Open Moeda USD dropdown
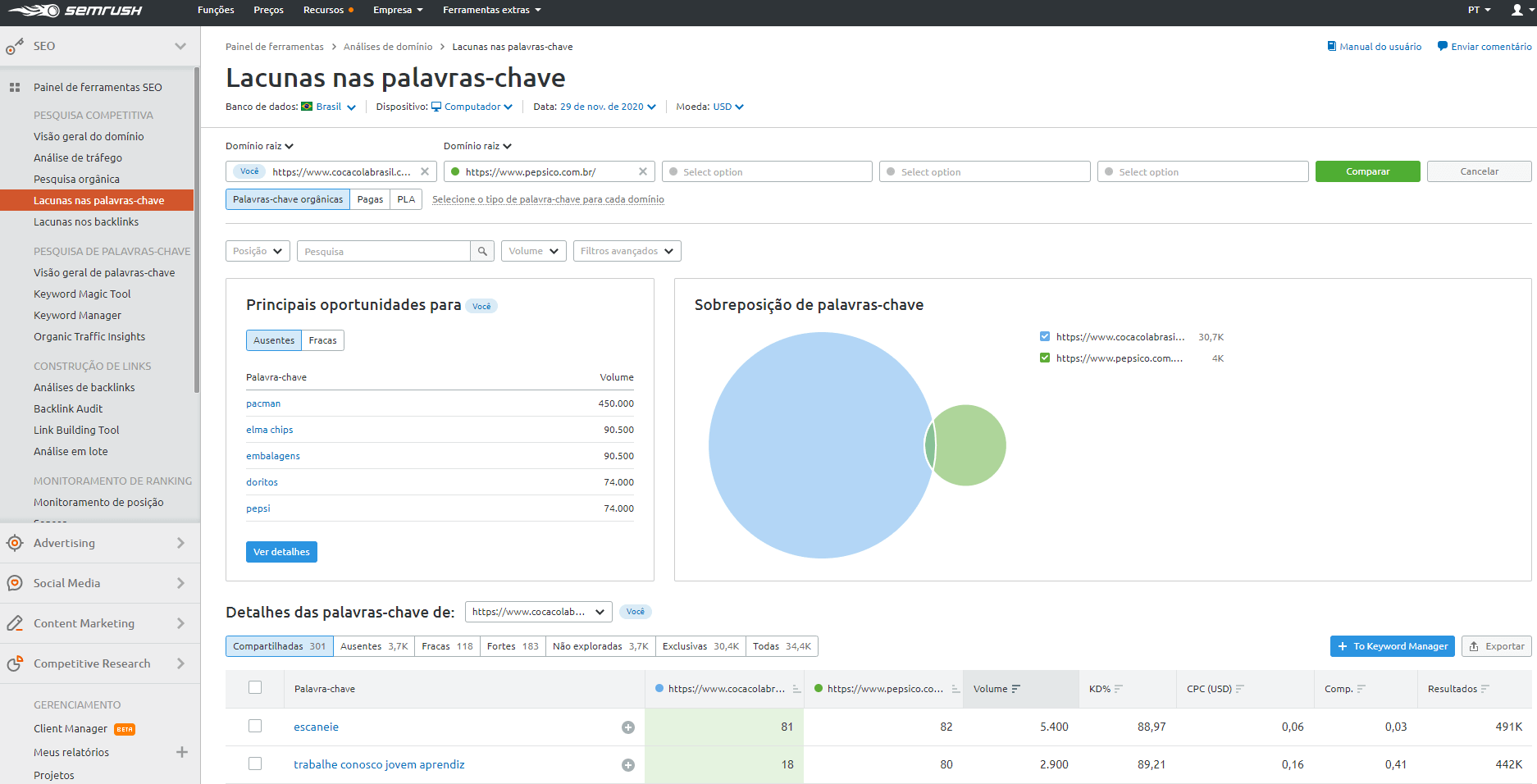1537x784 pixels. 728,107
